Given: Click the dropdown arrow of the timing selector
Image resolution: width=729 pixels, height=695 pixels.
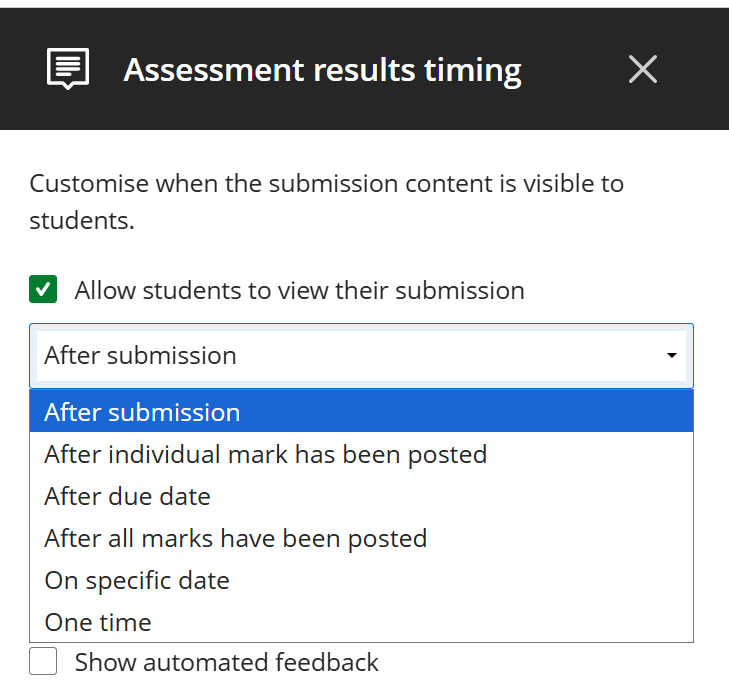Looking at the screenshot, I should (x=671, y=356).
